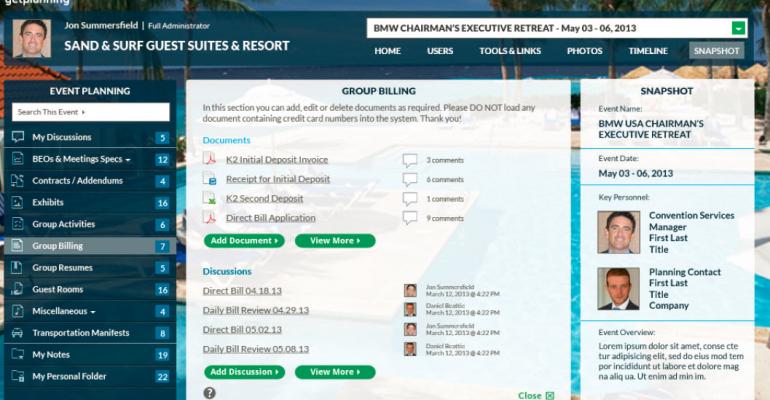Open the event selector green dropdown arrow

(738, 28)
